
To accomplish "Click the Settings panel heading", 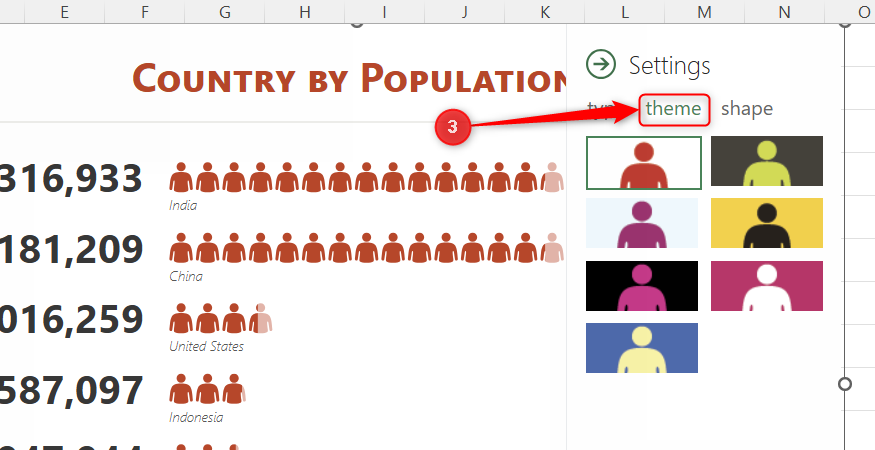I will (x=670, y=65).
